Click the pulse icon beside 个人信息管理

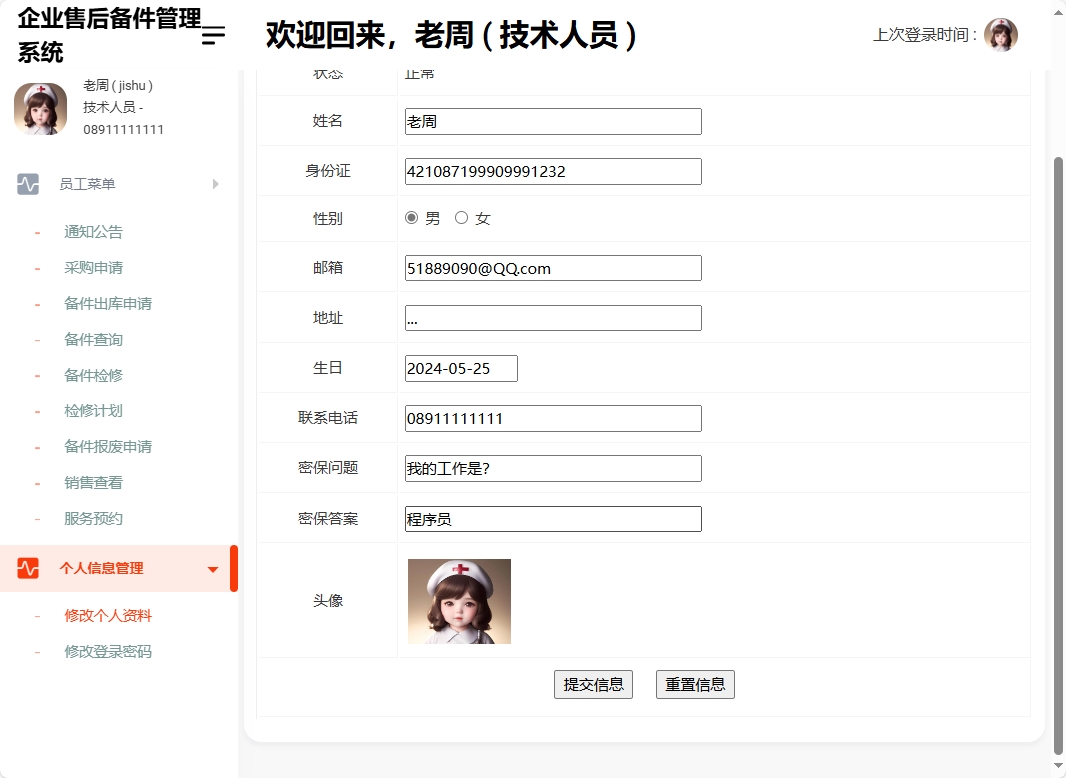click(x=27, y=568)
